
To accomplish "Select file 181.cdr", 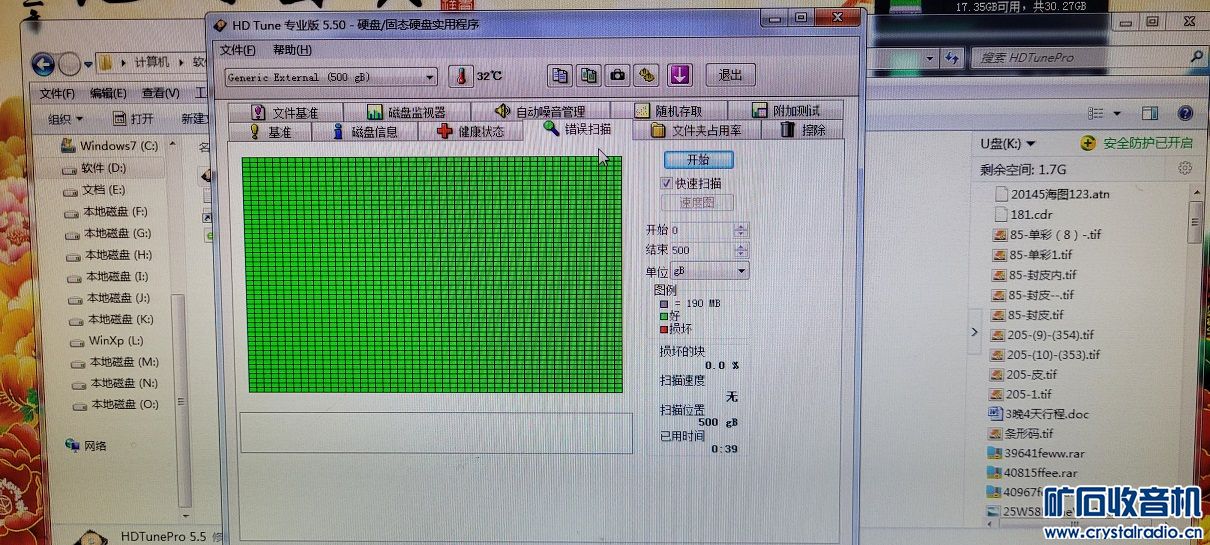I will (x=1023, y=214).
